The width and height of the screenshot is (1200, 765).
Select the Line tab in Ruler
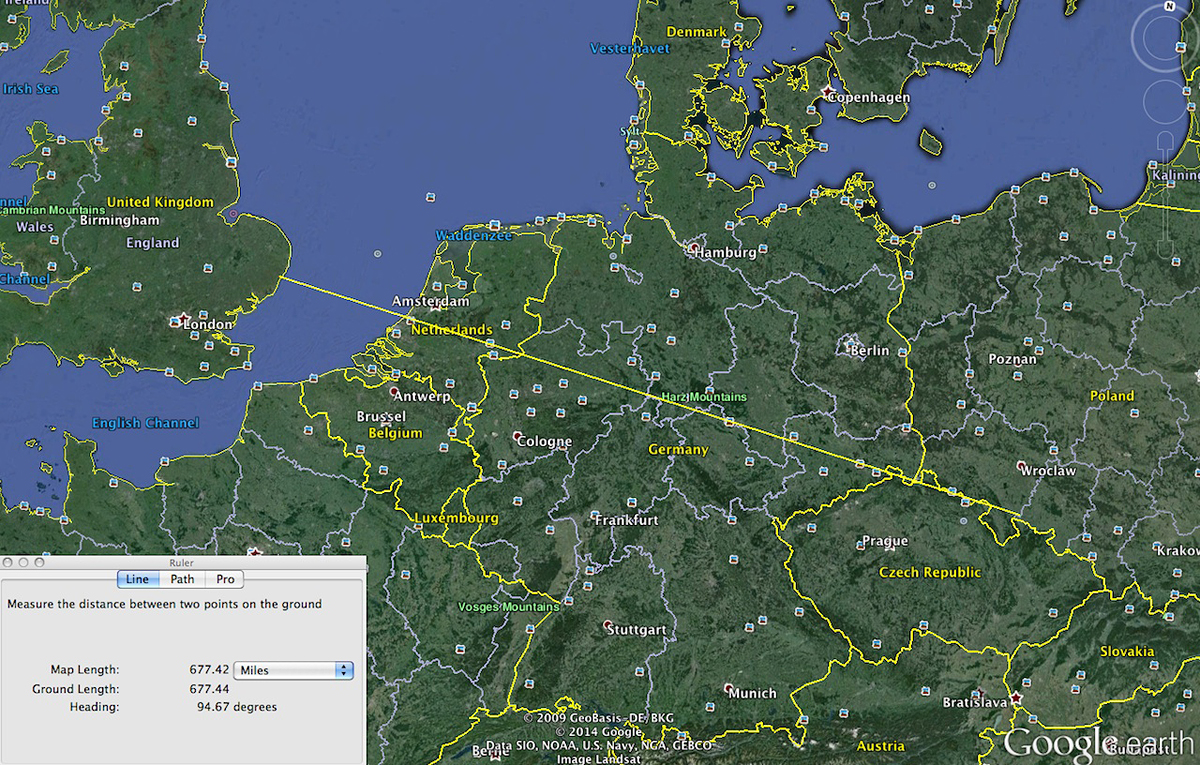coord(137,579)
